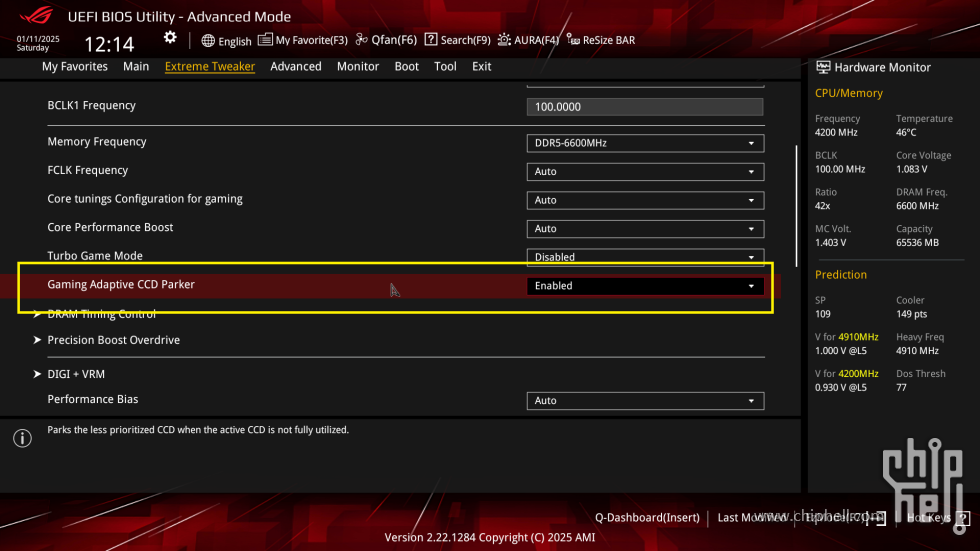980x551 pixels.
Task: Open Memory Frequency DDR5-6600MHz dropdown
Action: click(645, 143)
